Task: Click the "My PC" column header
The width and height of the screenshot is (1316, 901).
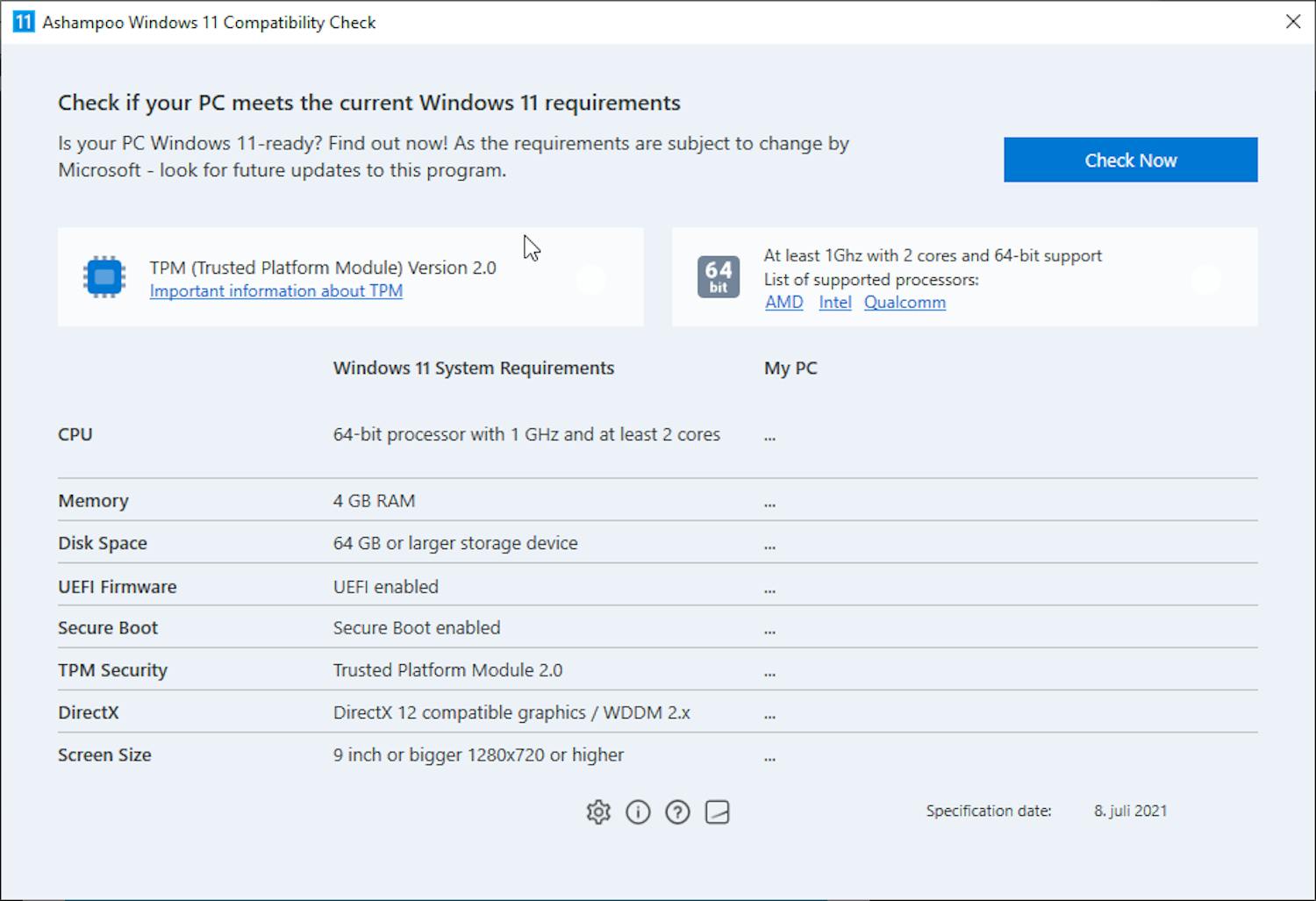Action: click(x=790, y=368)
